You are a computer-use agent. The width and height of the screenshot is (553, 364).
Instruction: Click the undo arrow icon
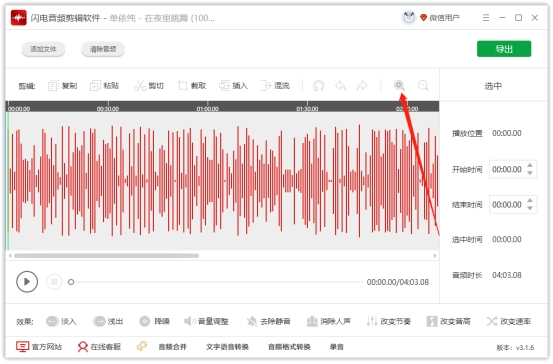pyautogui.click(x=341, y=85)
